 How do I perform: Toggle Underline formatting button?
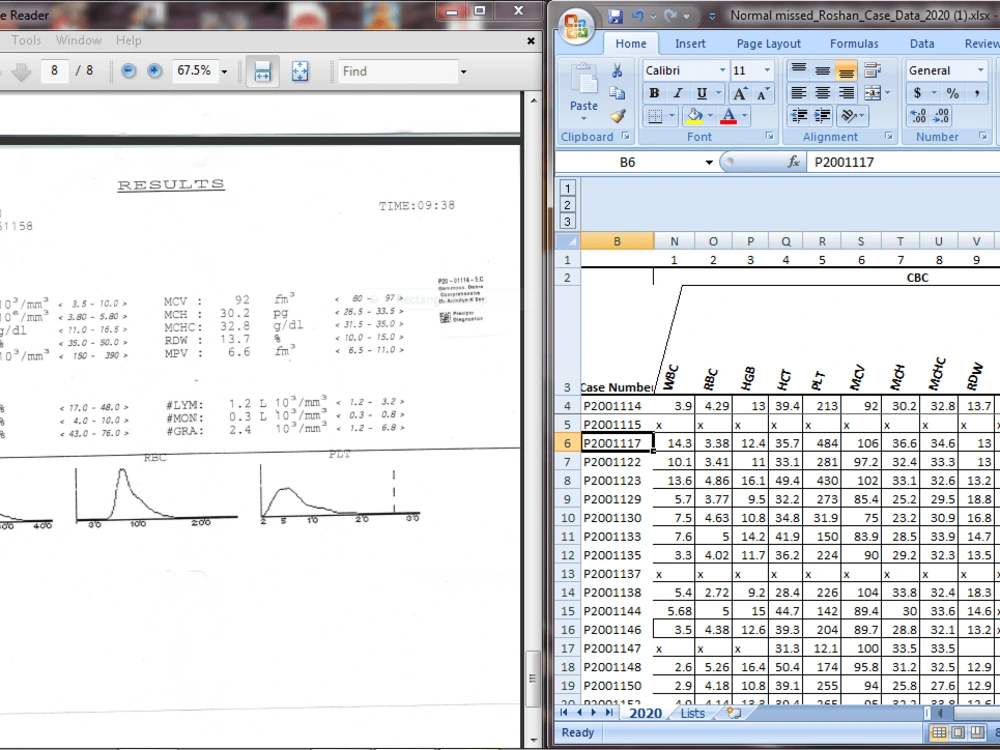click(x=702, y=93)
